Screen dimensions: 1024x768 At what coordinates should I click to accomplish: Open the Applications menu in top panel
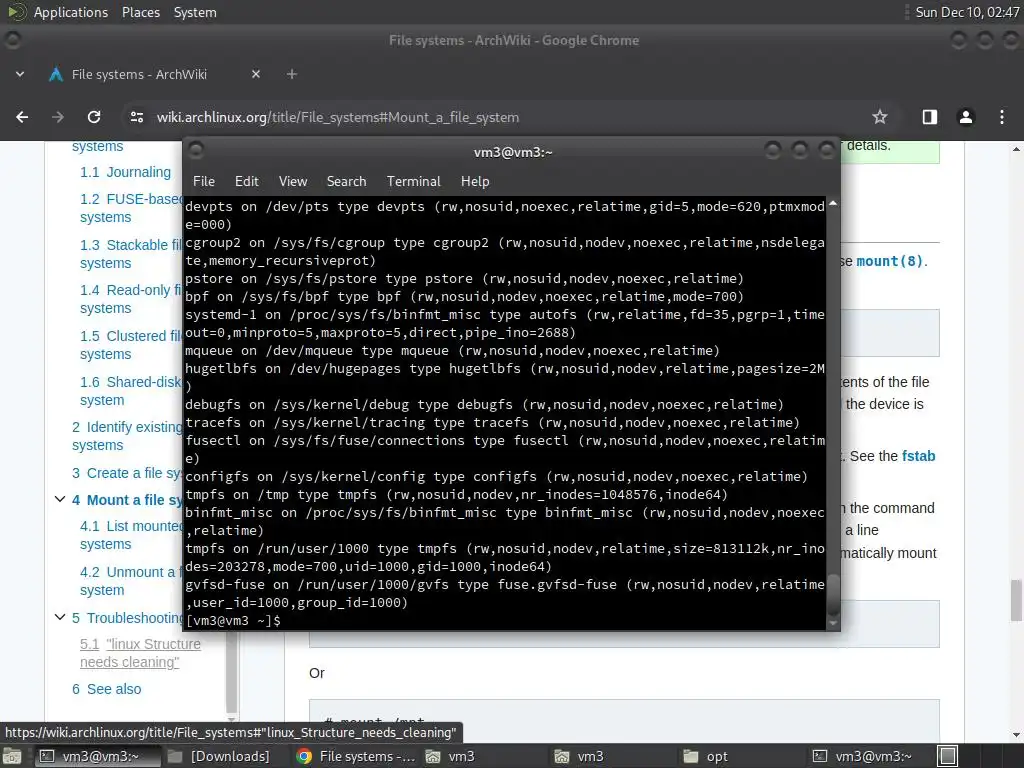tap(71, 12)
